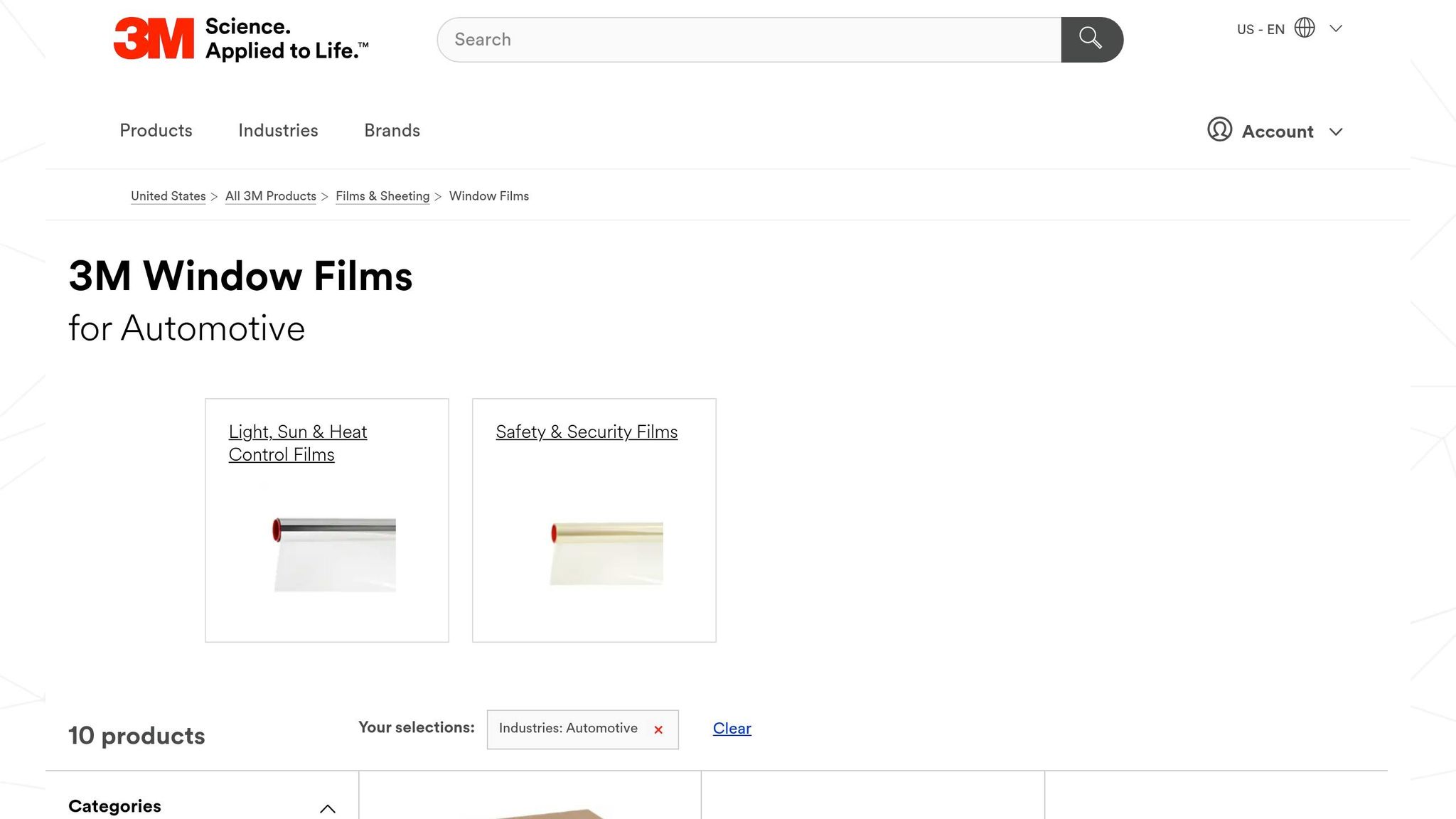1456x819 pixels.
Task: Focus the Search input field
Action: 749,40
